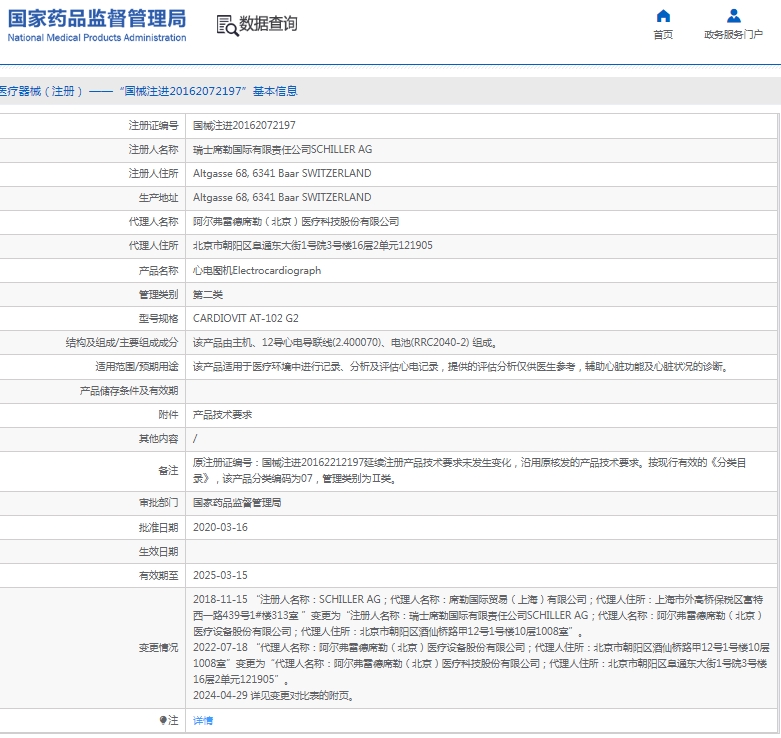
Task: Click the 生效日期 row label
Action: tap(158, 551)
